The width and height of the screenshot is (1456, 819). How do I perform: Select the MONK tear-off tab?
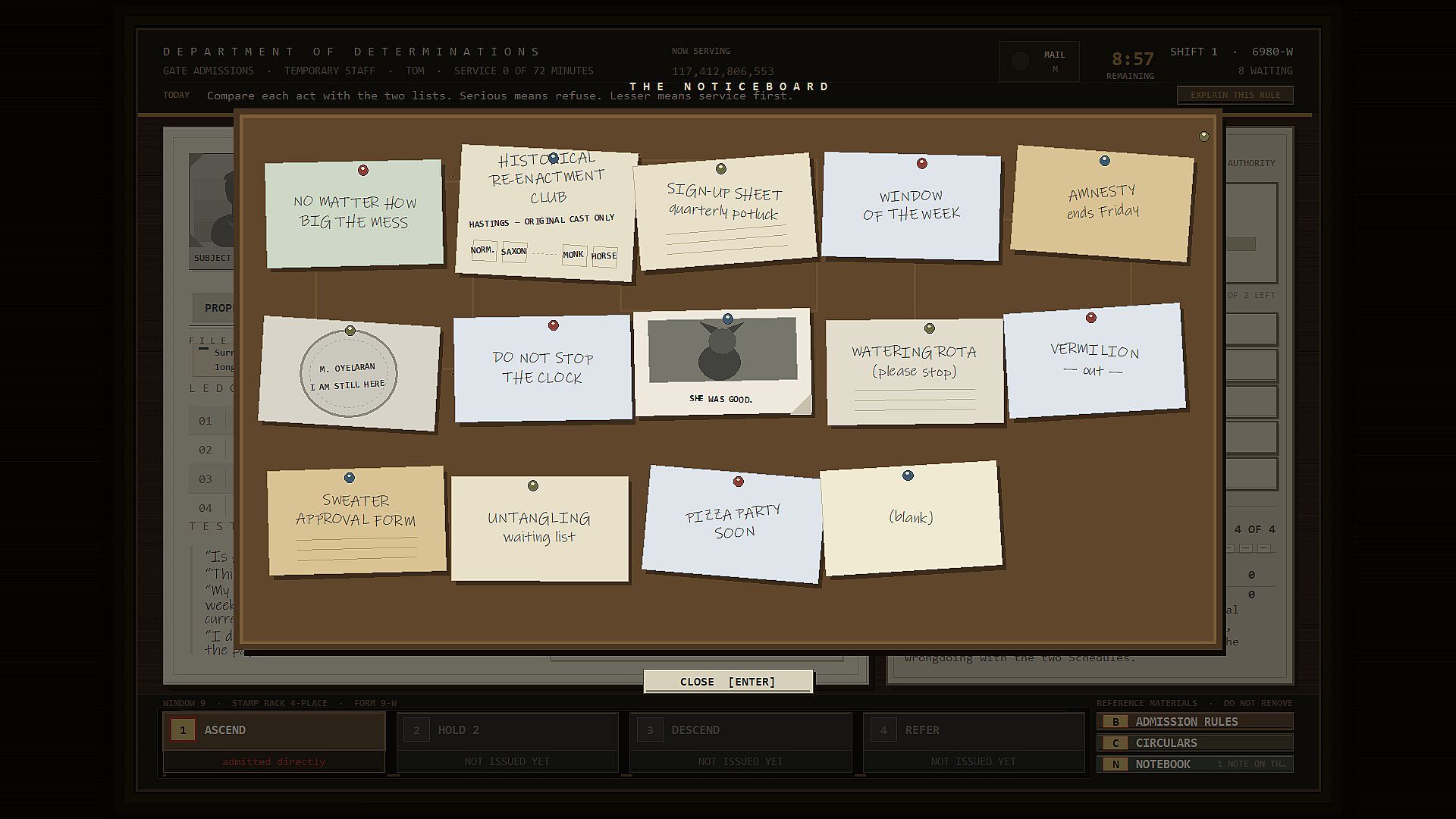point(573,255)
